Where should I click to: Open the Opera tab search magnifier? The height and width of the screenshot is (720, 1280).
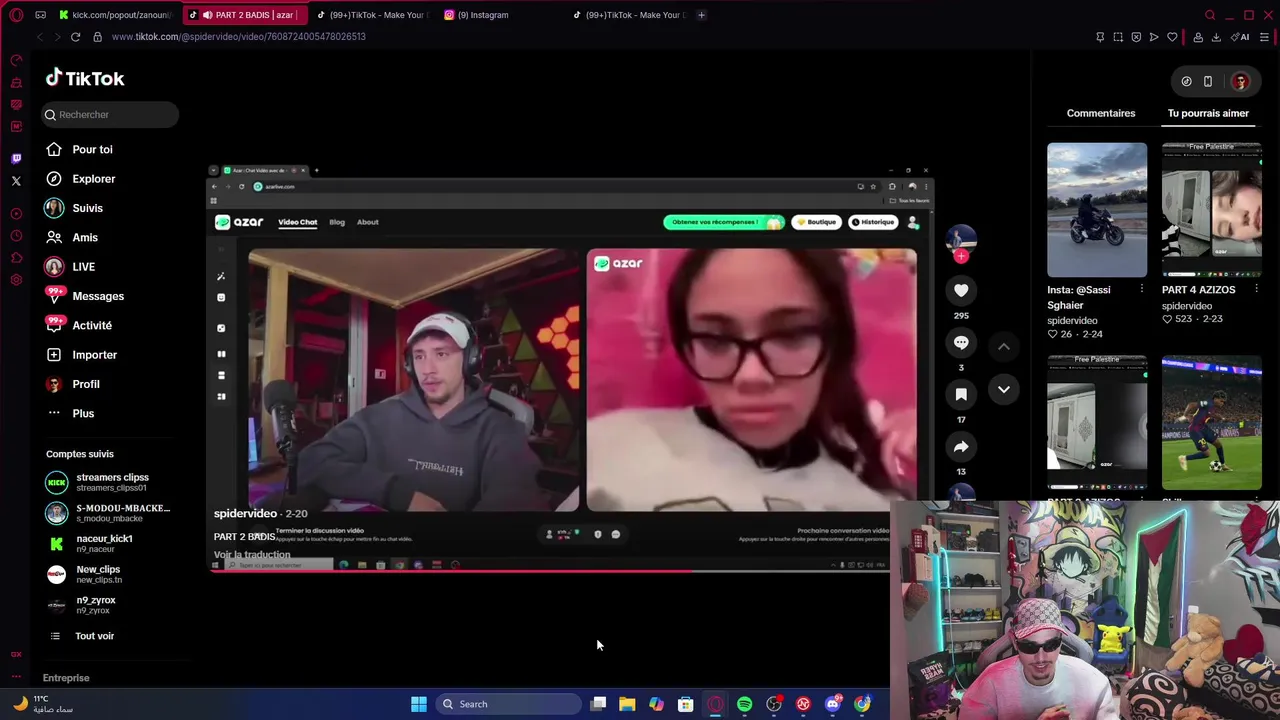pos(1210,15)
